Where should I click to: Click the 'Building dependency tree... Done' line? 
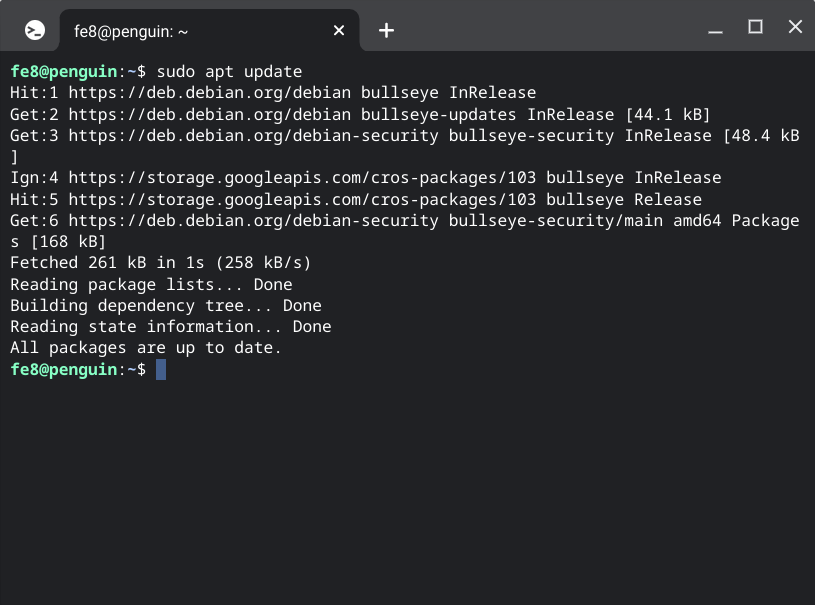(x=166, y=306)
